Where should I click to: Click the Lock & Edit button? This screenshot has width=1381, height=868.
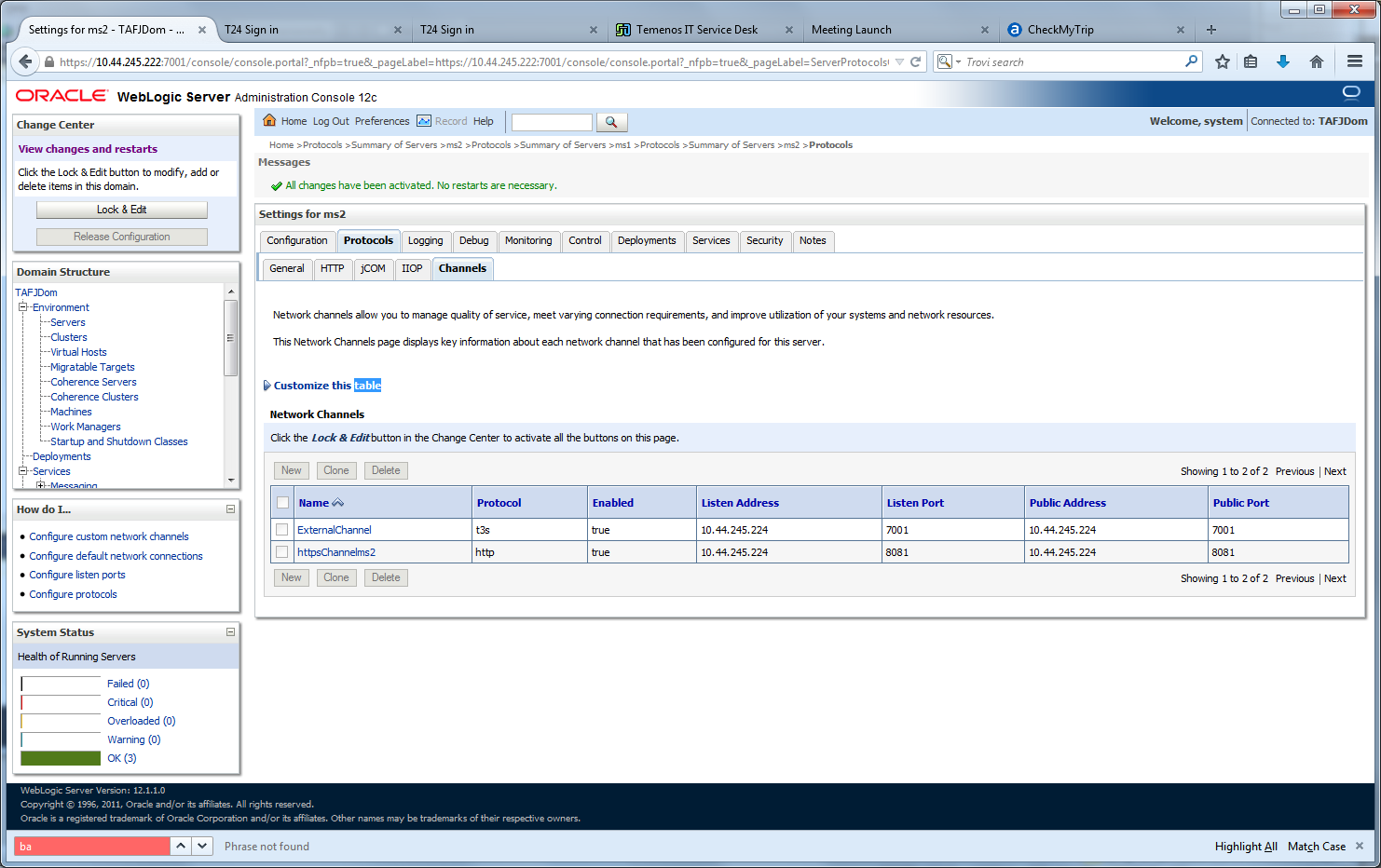(x=122, y=210)
